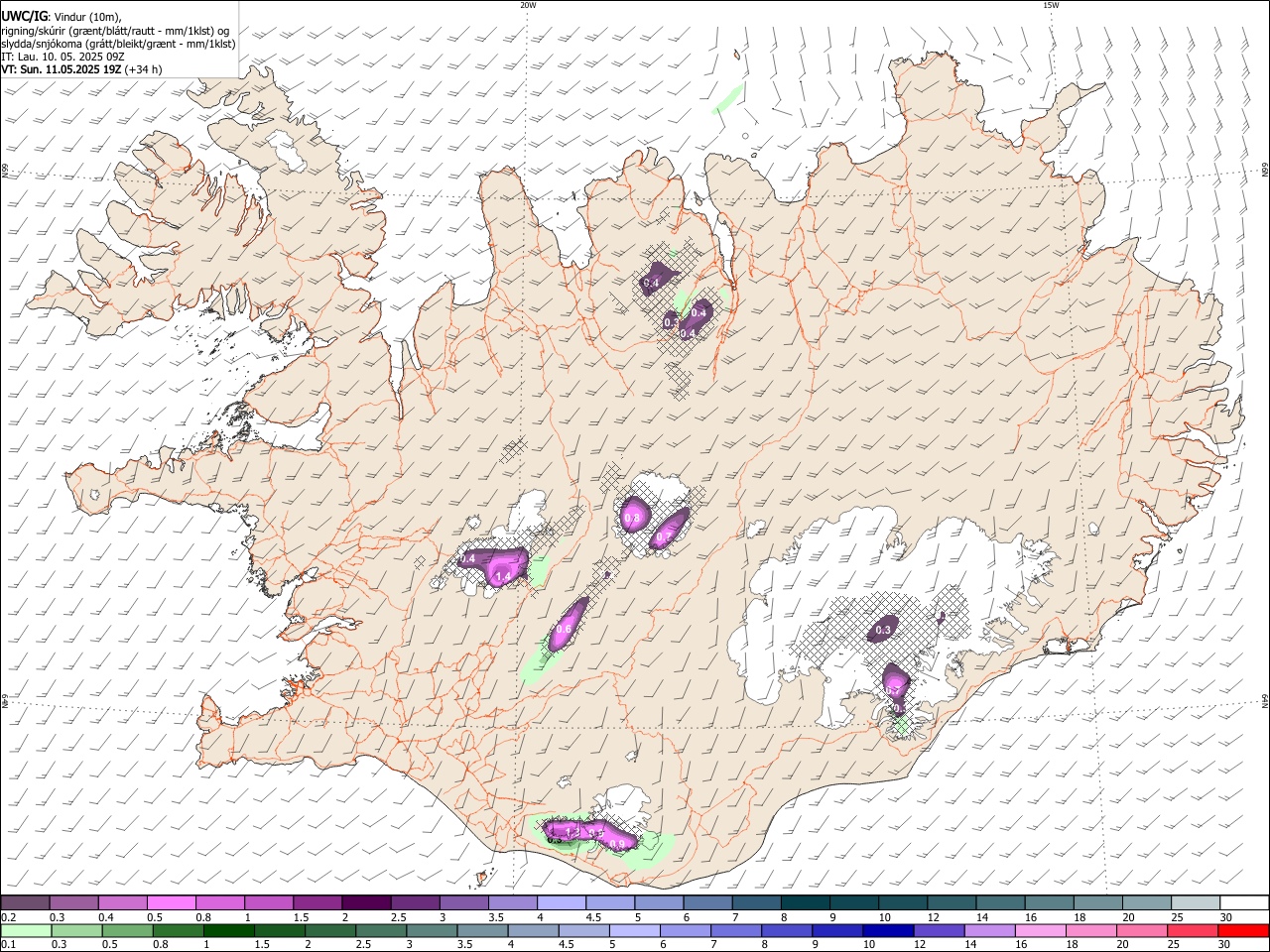Pick the light lavender 4 snow-scale swatch

tap(560, 902)
